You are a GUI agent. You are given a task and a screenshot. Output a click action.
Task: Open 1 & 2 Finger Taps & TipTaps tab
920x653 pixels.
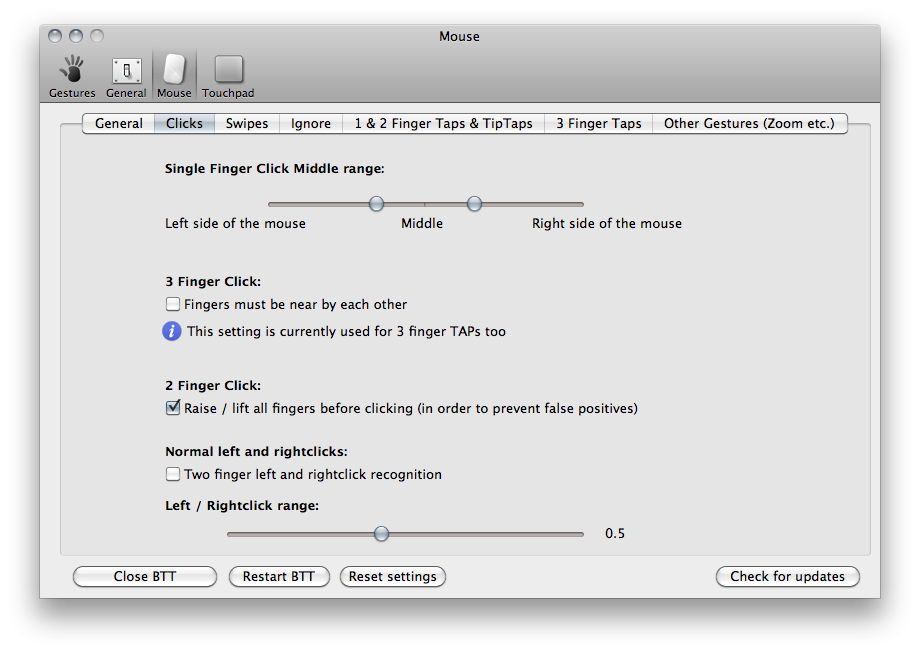click(x=444, y=123)
